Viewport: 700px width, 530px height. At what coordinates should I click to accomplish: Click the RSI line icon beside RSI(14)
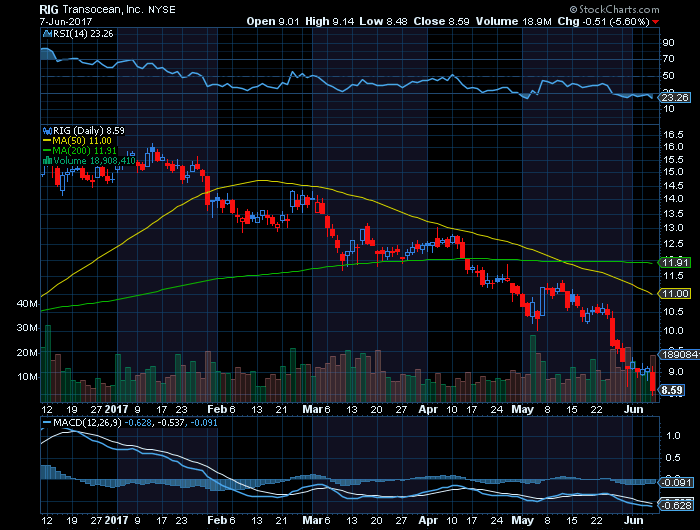pyautogui.click(x=47, y=33)
